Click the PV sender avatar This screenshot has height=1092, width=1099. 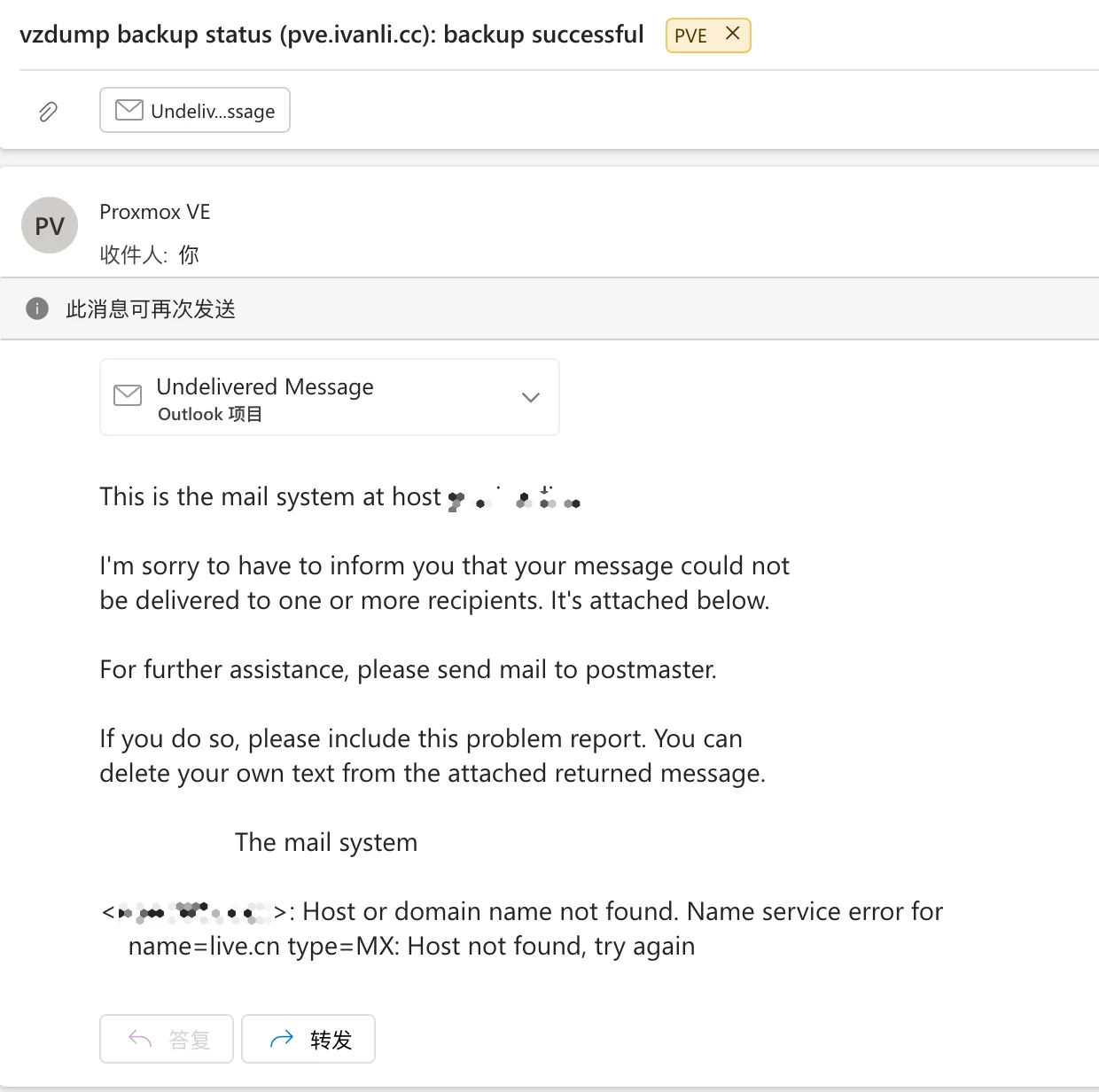coord(50,225)
